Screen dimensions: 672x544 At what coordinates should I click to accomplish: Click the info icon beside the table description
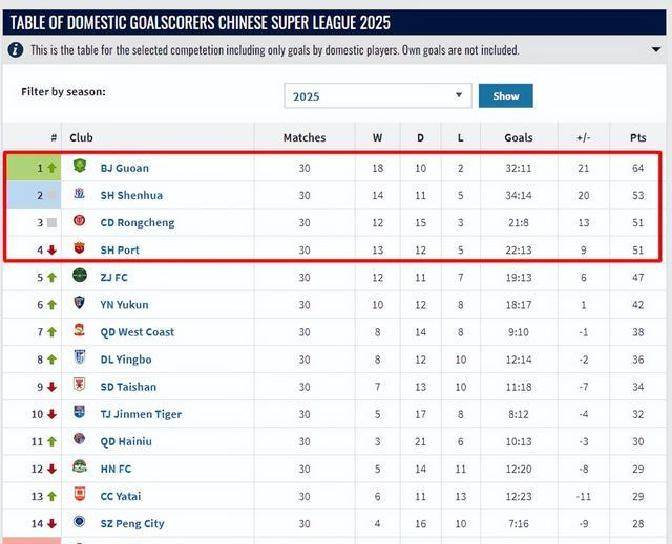click(16, 49)
